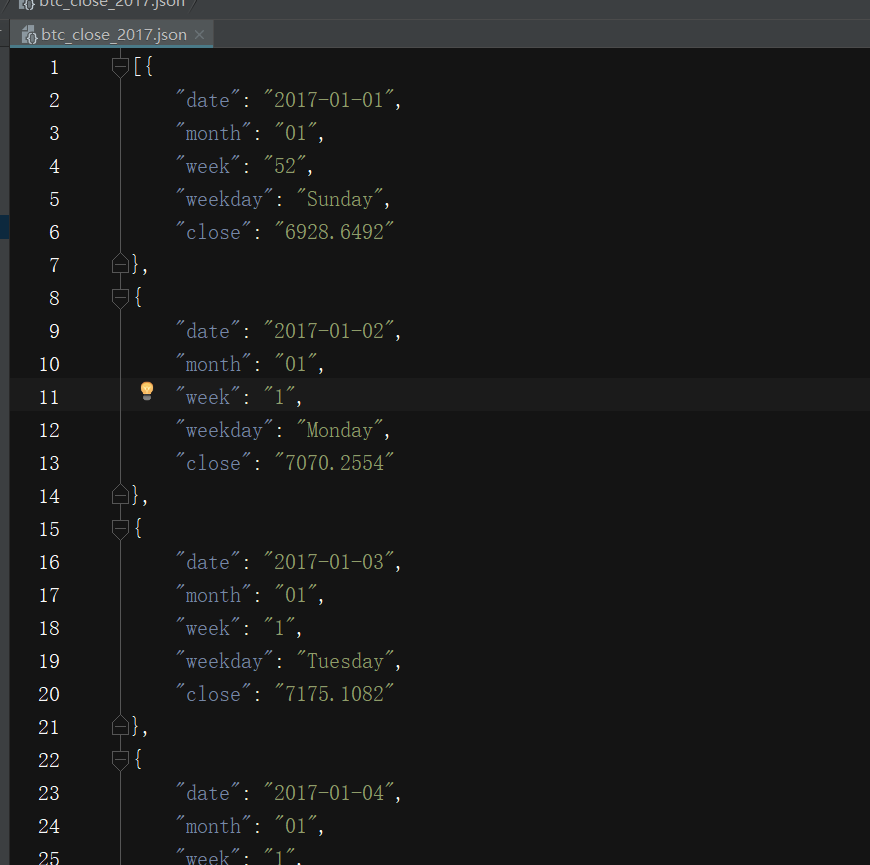The image size is (870, 865).
Task: Close the btc_close_2017.json tab
Action: (199, 34)
